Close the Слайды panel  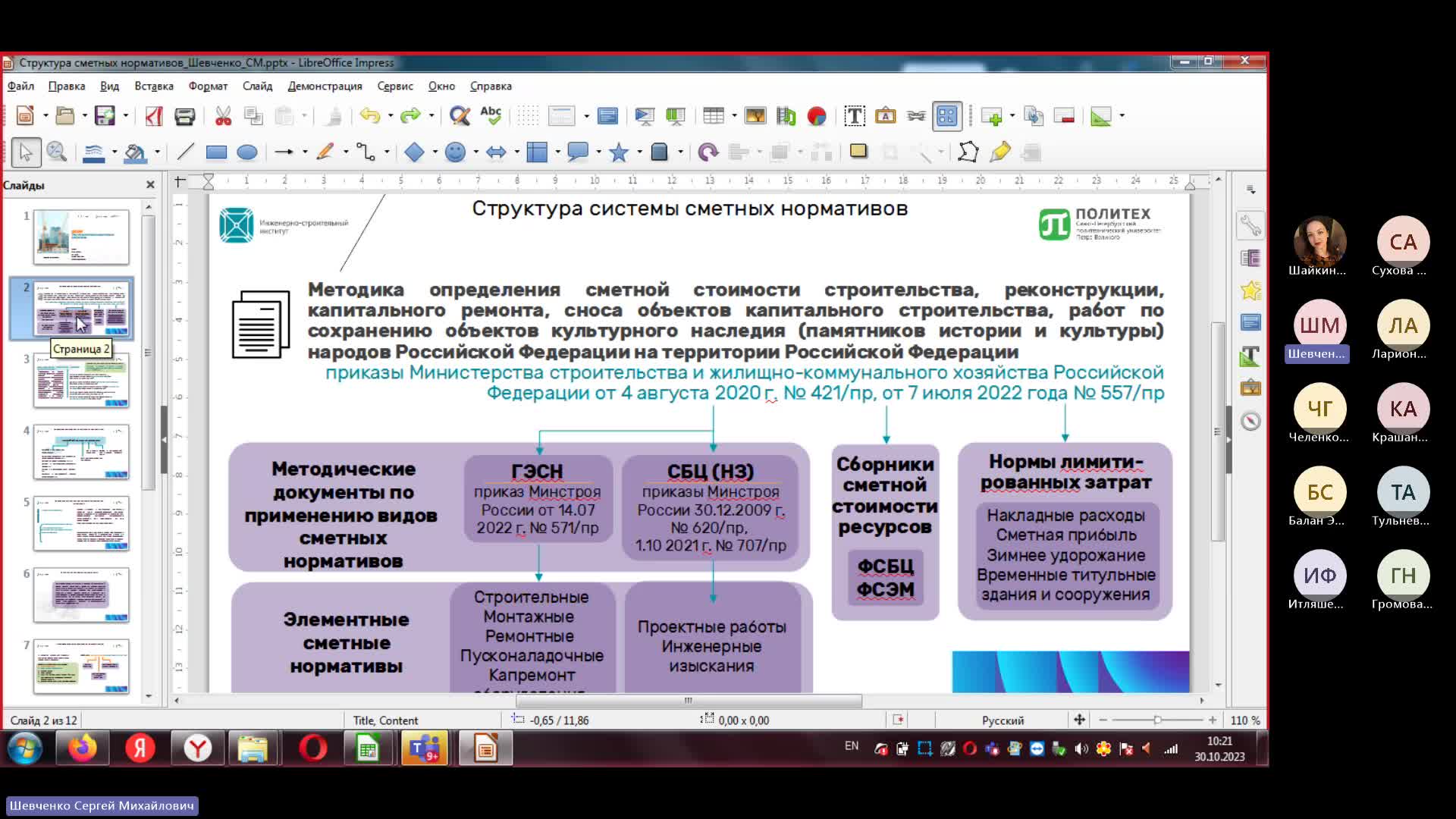(150, 184)
